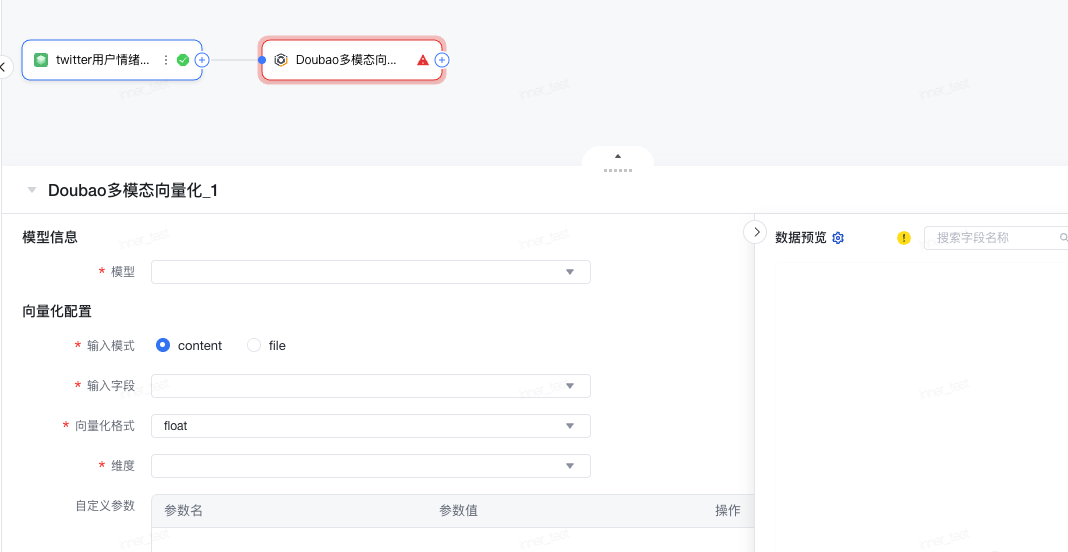Select the Doubao多模态向量化 node
Screen dimensions: 1068x552
pos(346,60)
